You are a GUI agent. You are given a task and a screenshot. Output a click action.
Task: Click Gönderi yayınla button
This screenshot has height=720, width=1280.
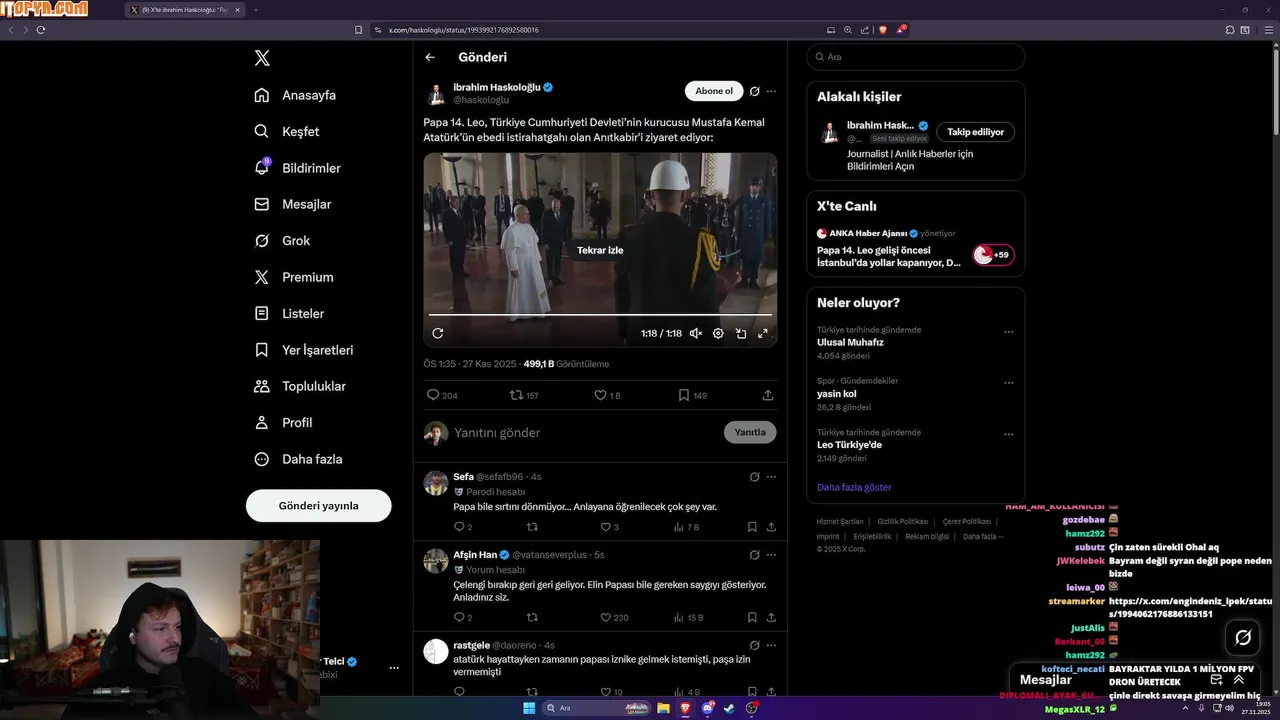(318, 506)
